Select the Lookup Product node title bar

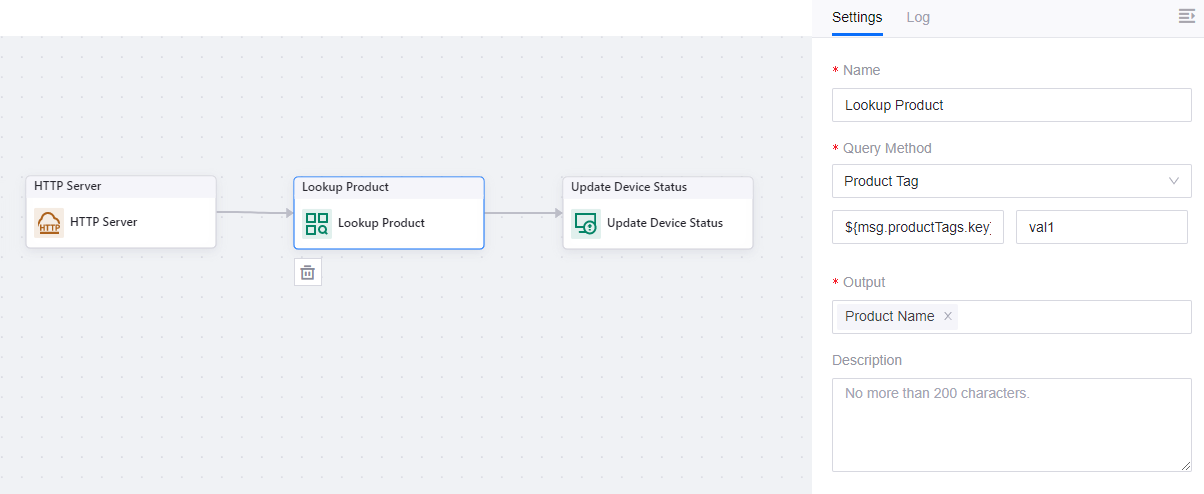[x=389, y=187]
